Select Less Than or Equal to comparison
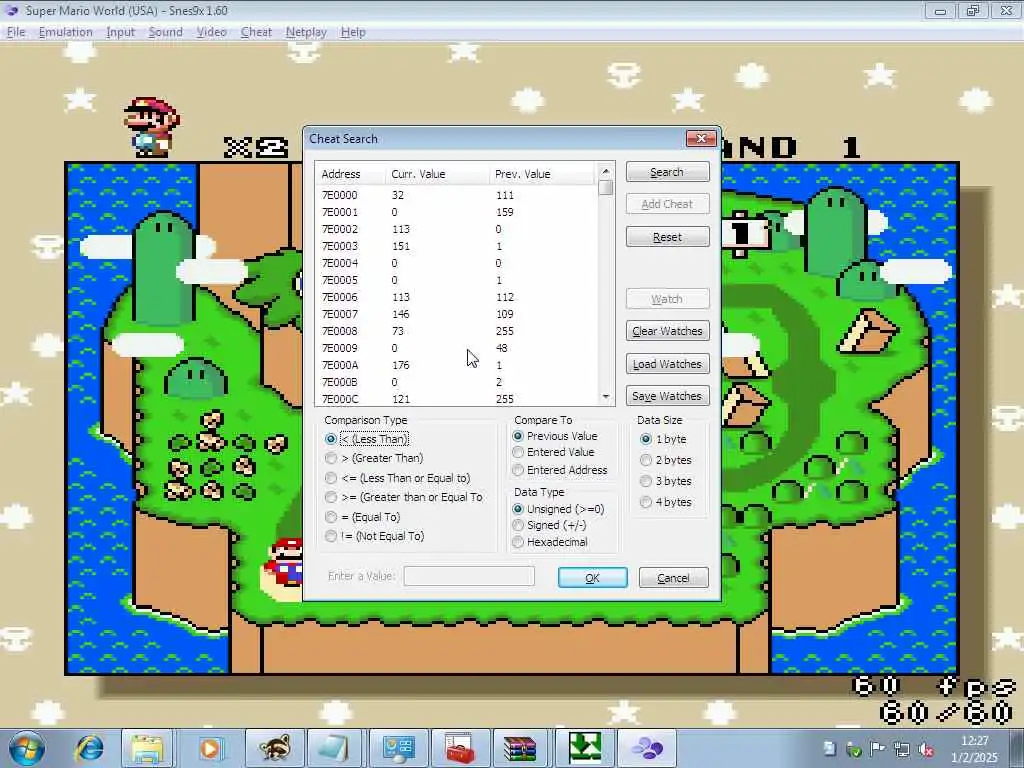Viewport: 1024px width, 768px height. (398, 478)
